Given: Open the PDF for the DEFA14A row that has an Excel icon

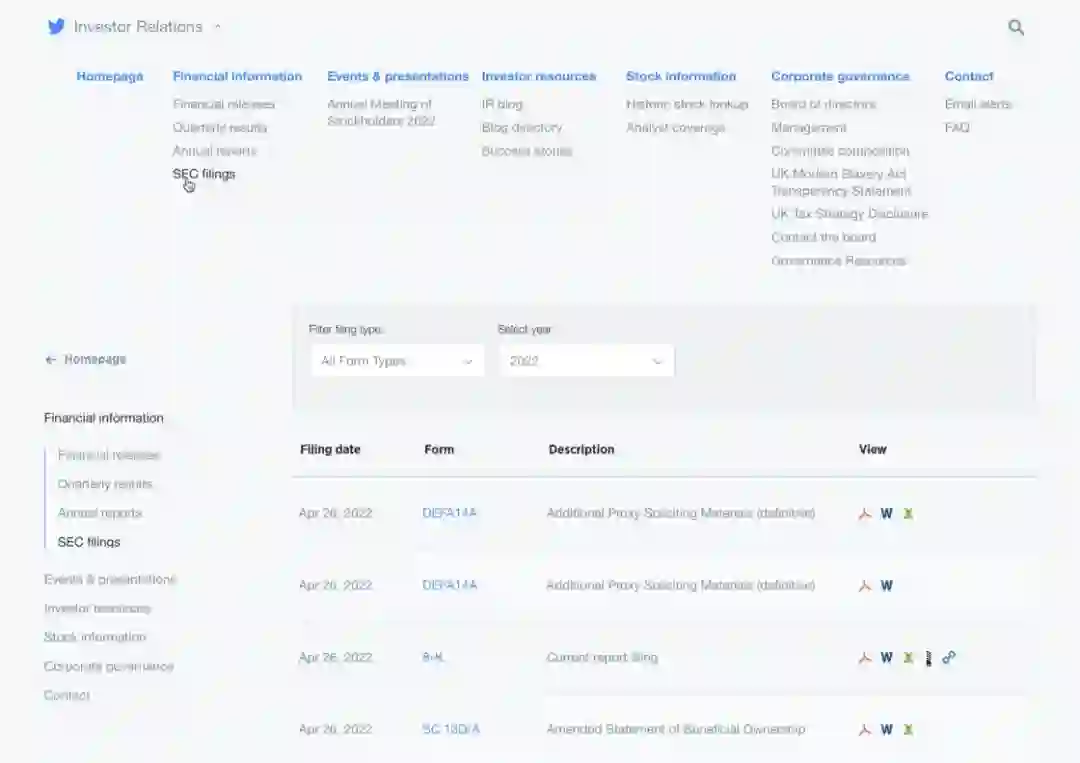Looking at the screenshot, I should tap(865, 514).
